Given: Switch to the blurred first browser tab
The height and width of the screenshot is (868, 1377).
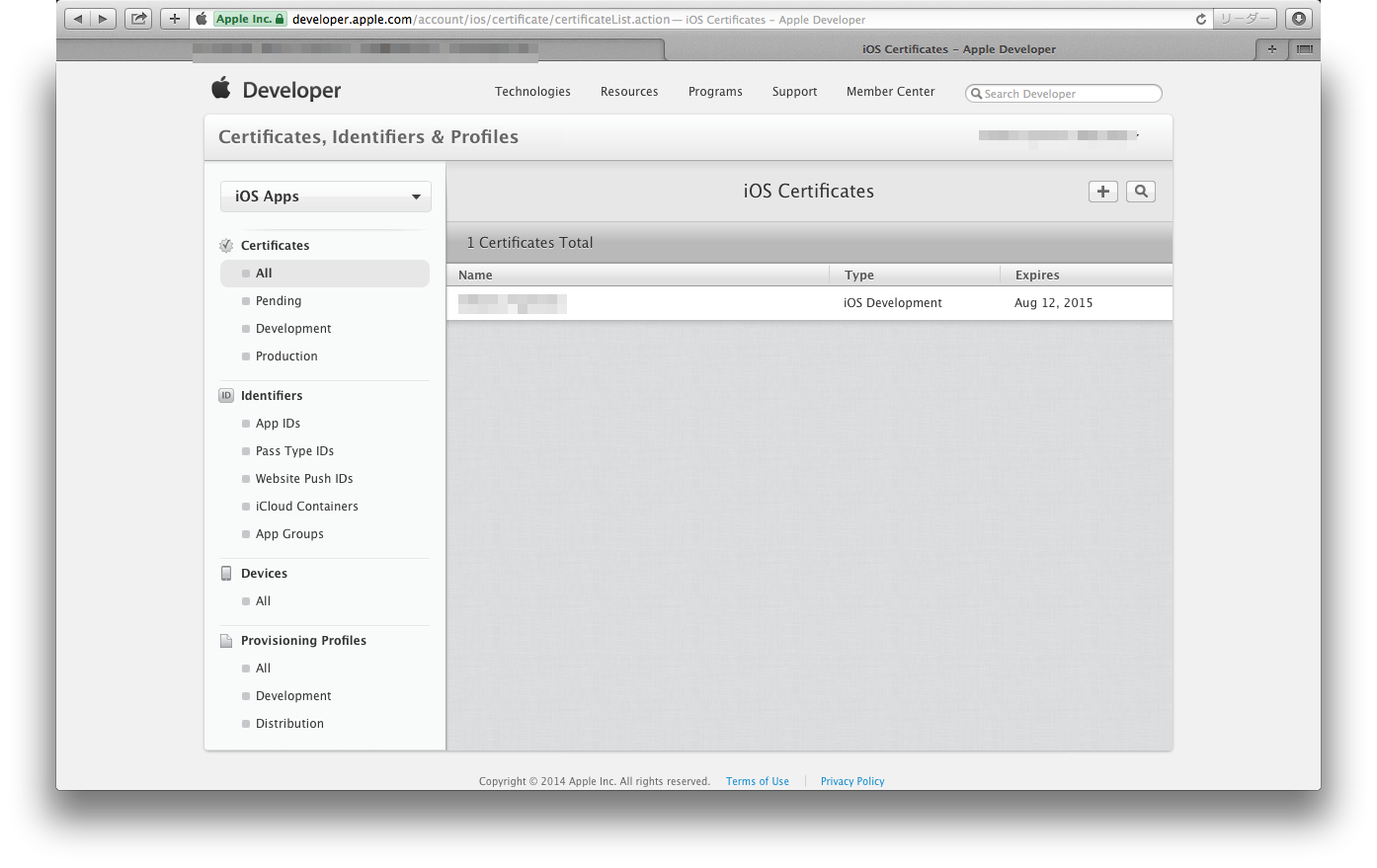Looking at the screenshot, I should point(362,48).
